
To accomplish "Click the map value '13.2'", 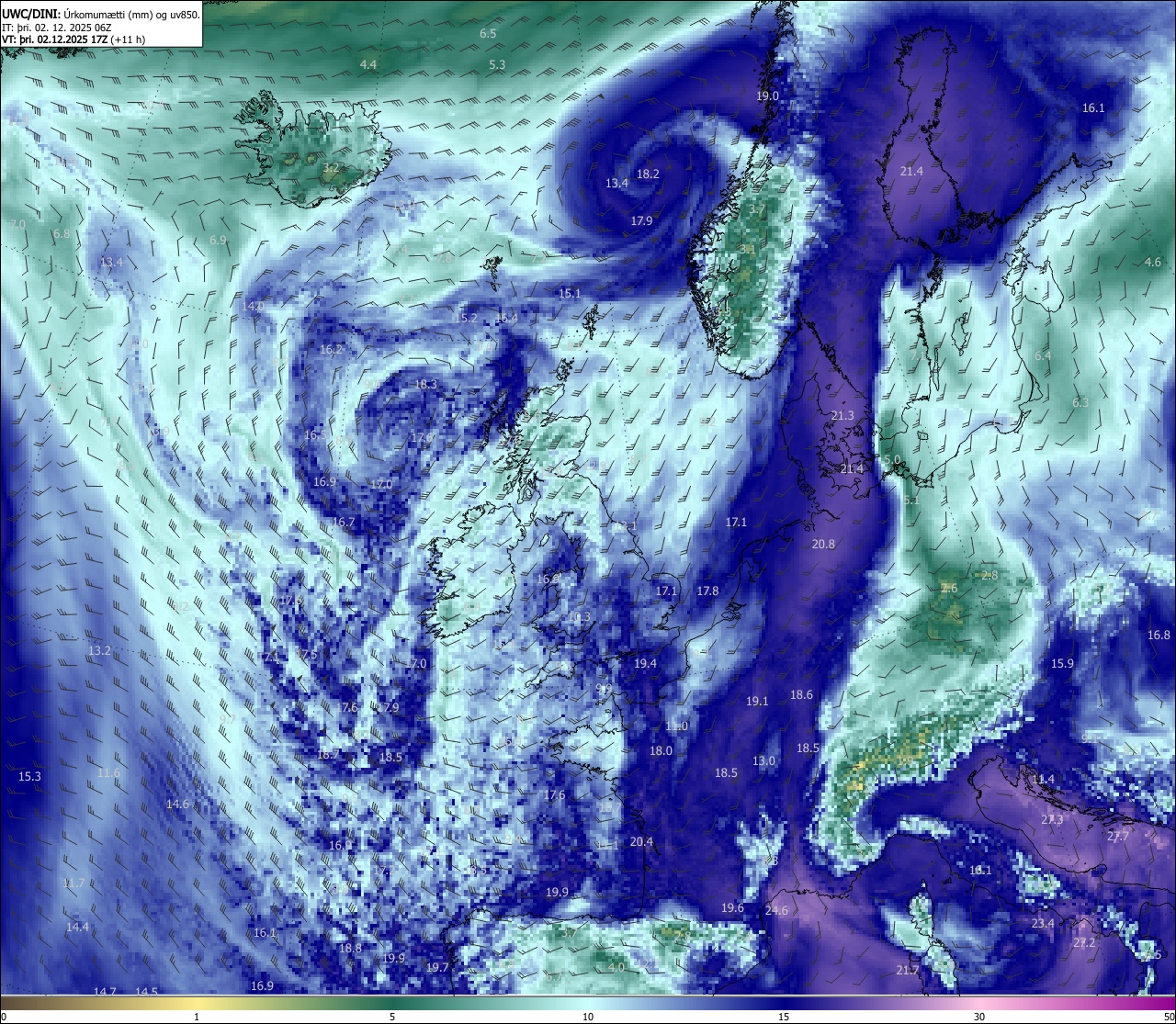I will click(99, 650).
